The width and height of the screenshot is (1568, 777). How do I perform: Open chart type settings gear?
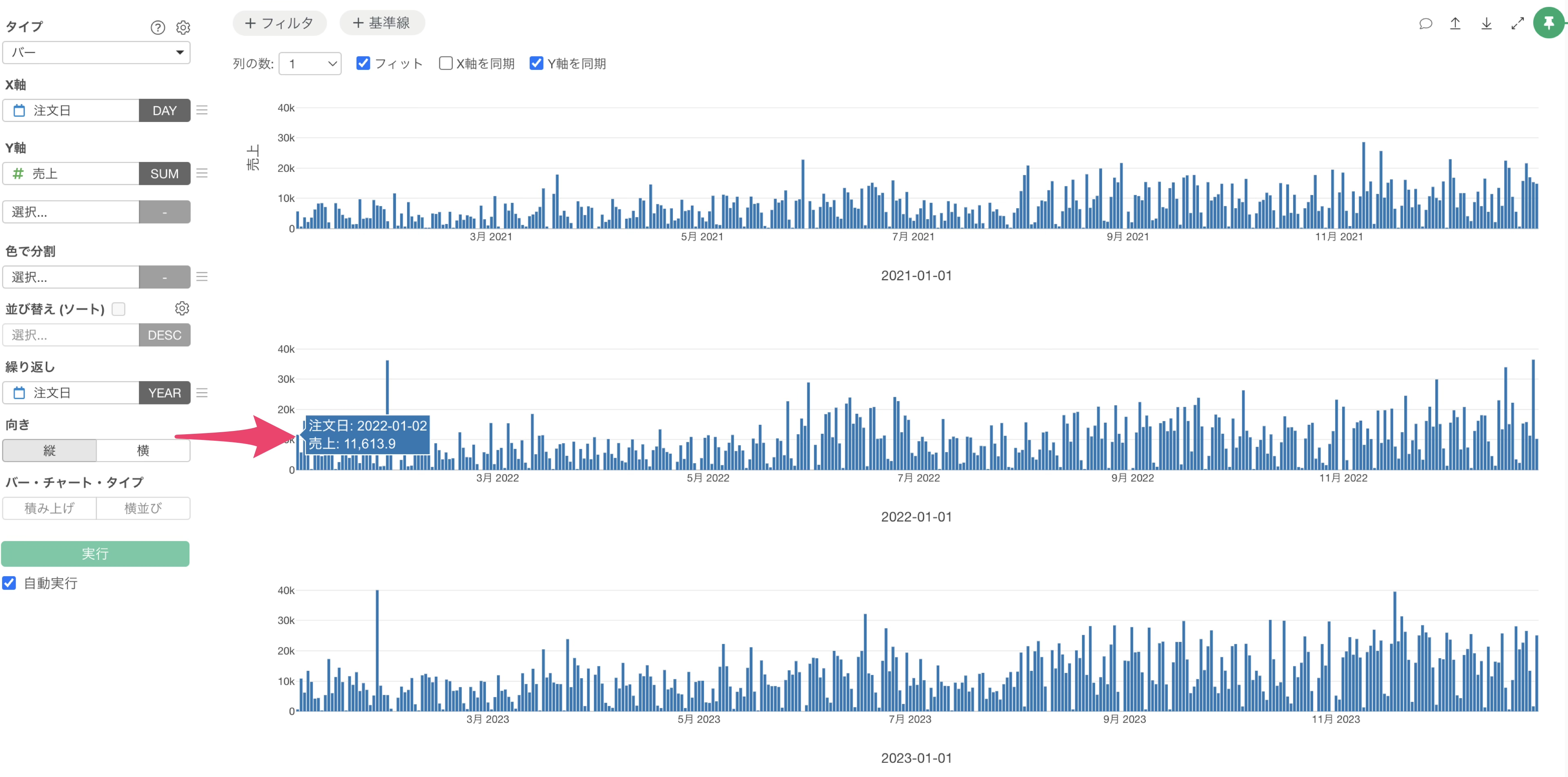pyautogui.click(x=183, y=27)
